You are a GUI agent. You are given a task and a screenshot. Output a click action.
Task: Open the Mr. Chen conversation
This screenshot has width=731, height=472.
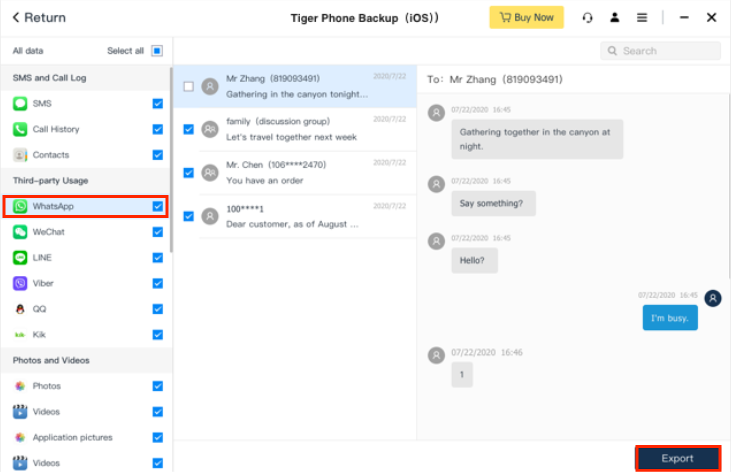[290, 172]
